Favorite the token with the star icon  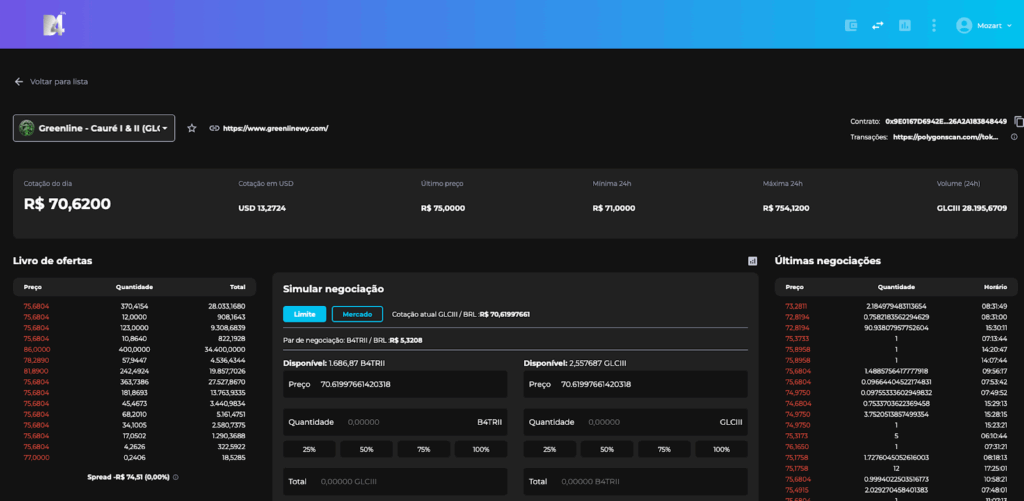(x=192, y=128)
